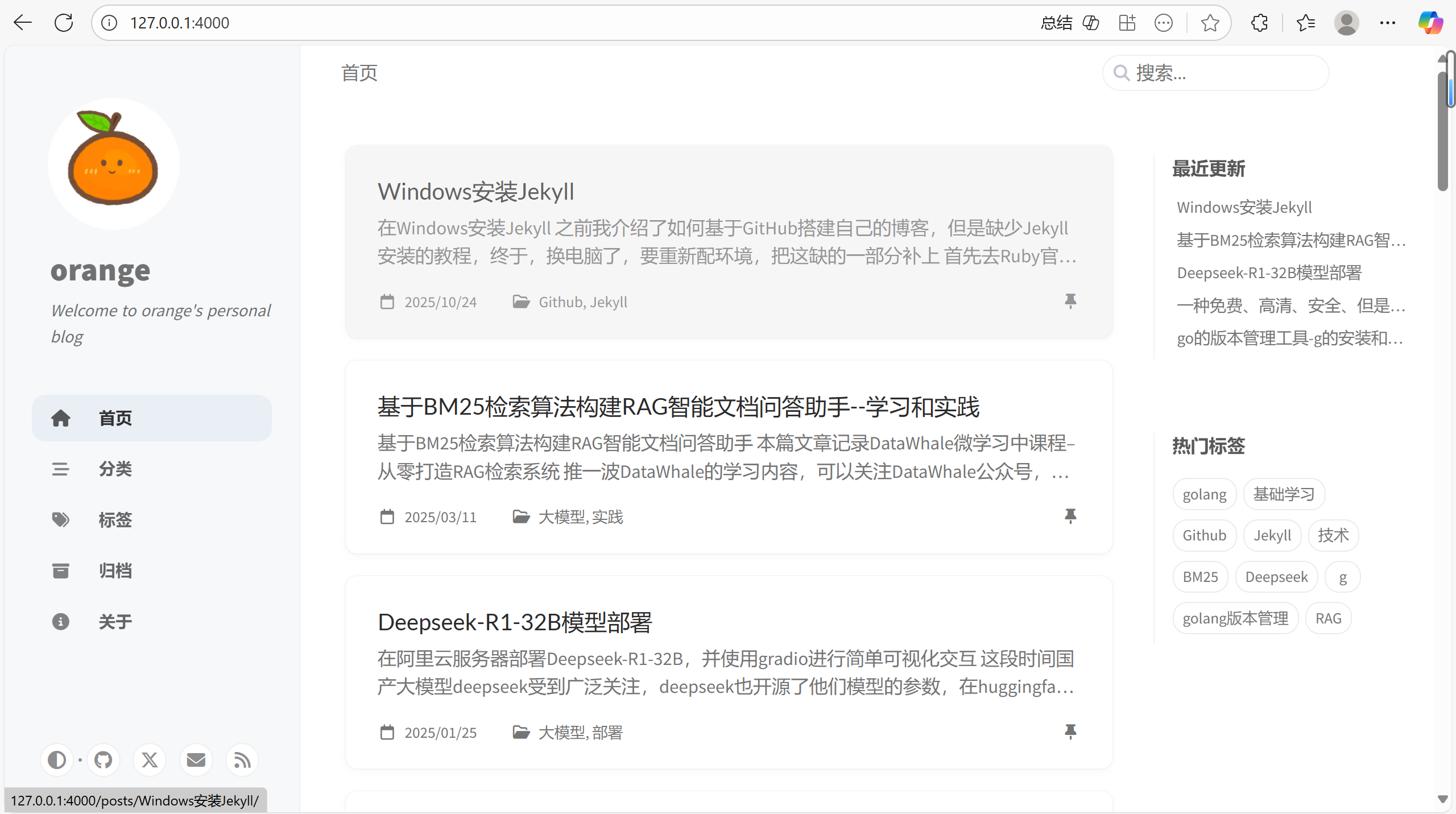The image size is (1456, 814).
Task: Open the GitHub profile icon in sidebar
Action: (104, 760)
